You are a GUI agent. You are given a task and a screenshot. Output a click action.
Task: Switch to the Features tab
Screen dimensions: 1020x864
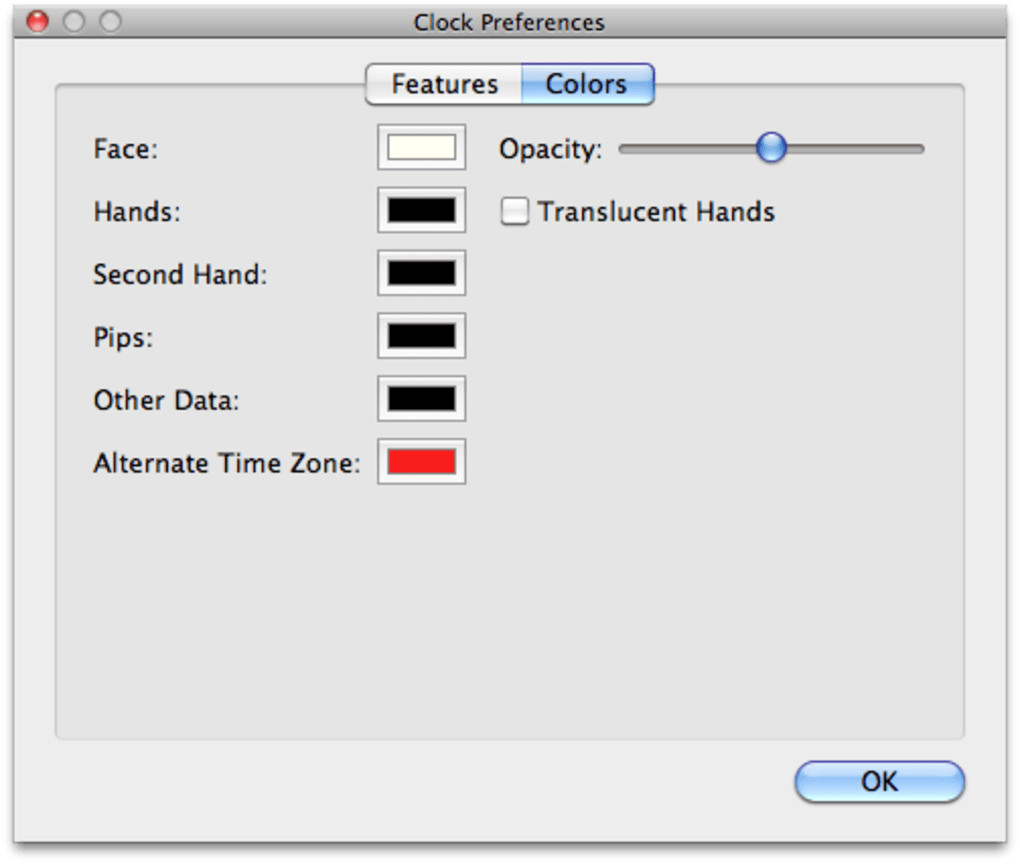444,84
